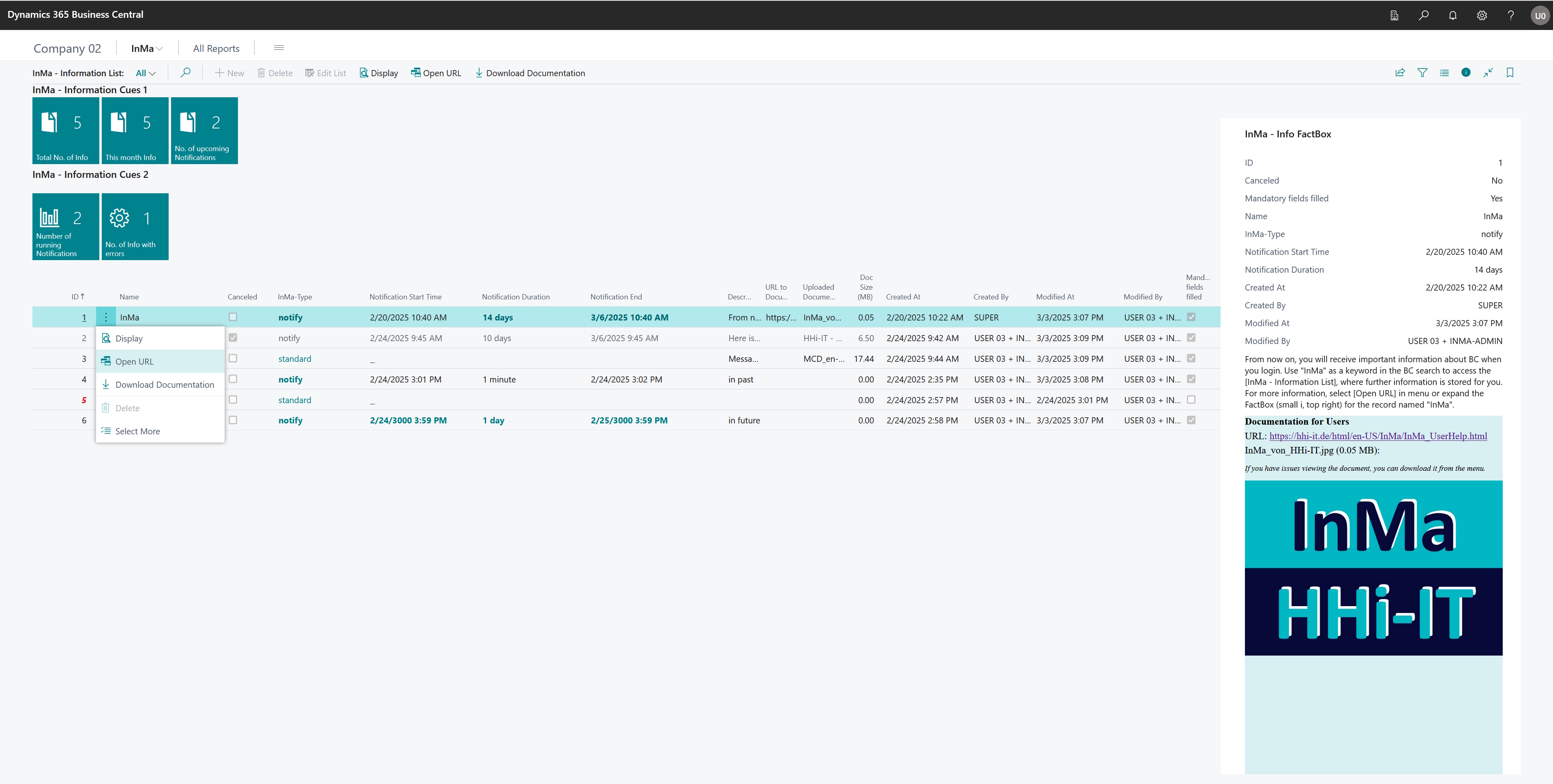The image size is (1553, 784).
Task: Expand the InMa navigation menu dropdown
Action: pyautogui.click(x=146, y=48)
